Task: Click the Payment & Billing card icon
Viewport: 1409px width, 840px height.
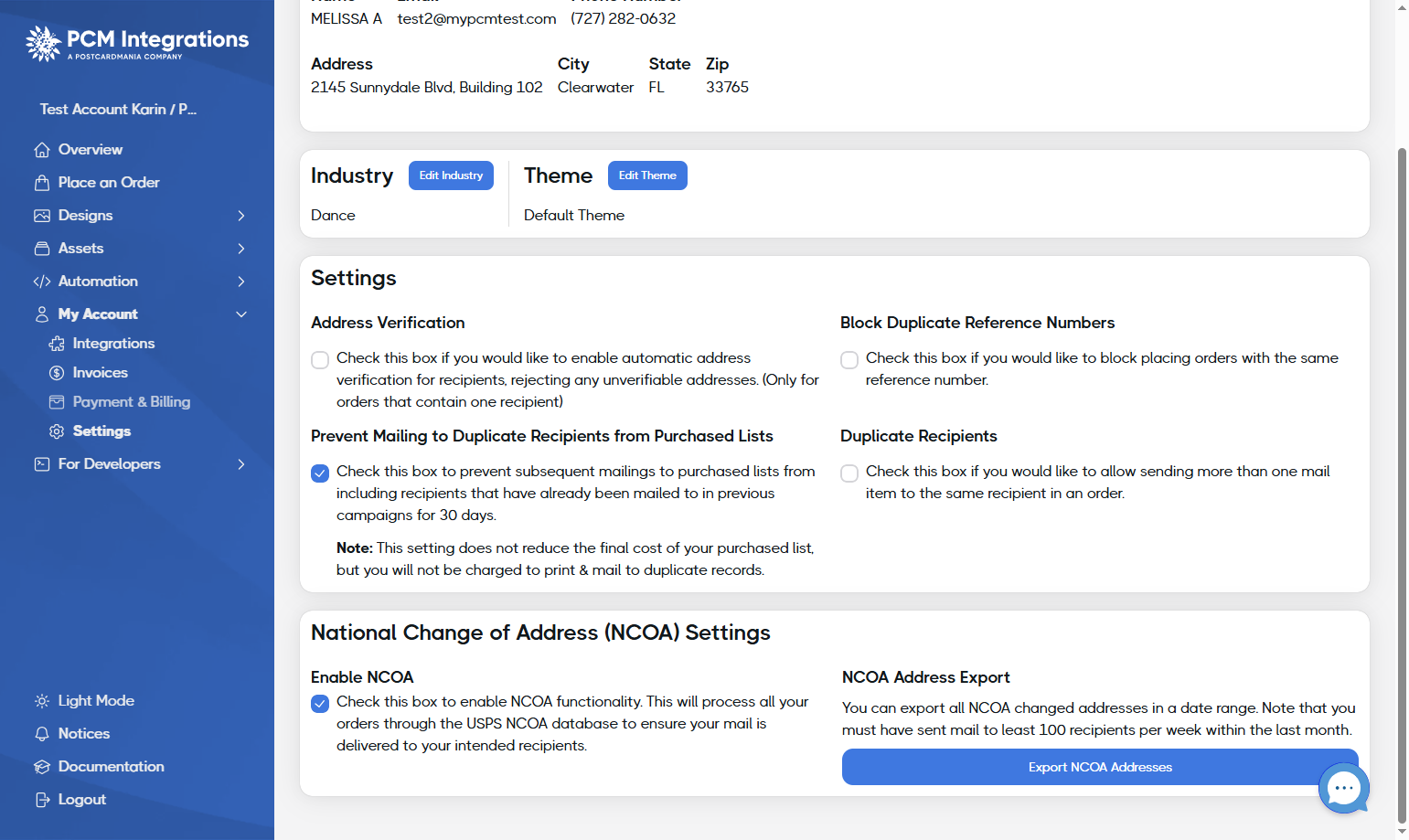Action: click(x=57, y=402)
